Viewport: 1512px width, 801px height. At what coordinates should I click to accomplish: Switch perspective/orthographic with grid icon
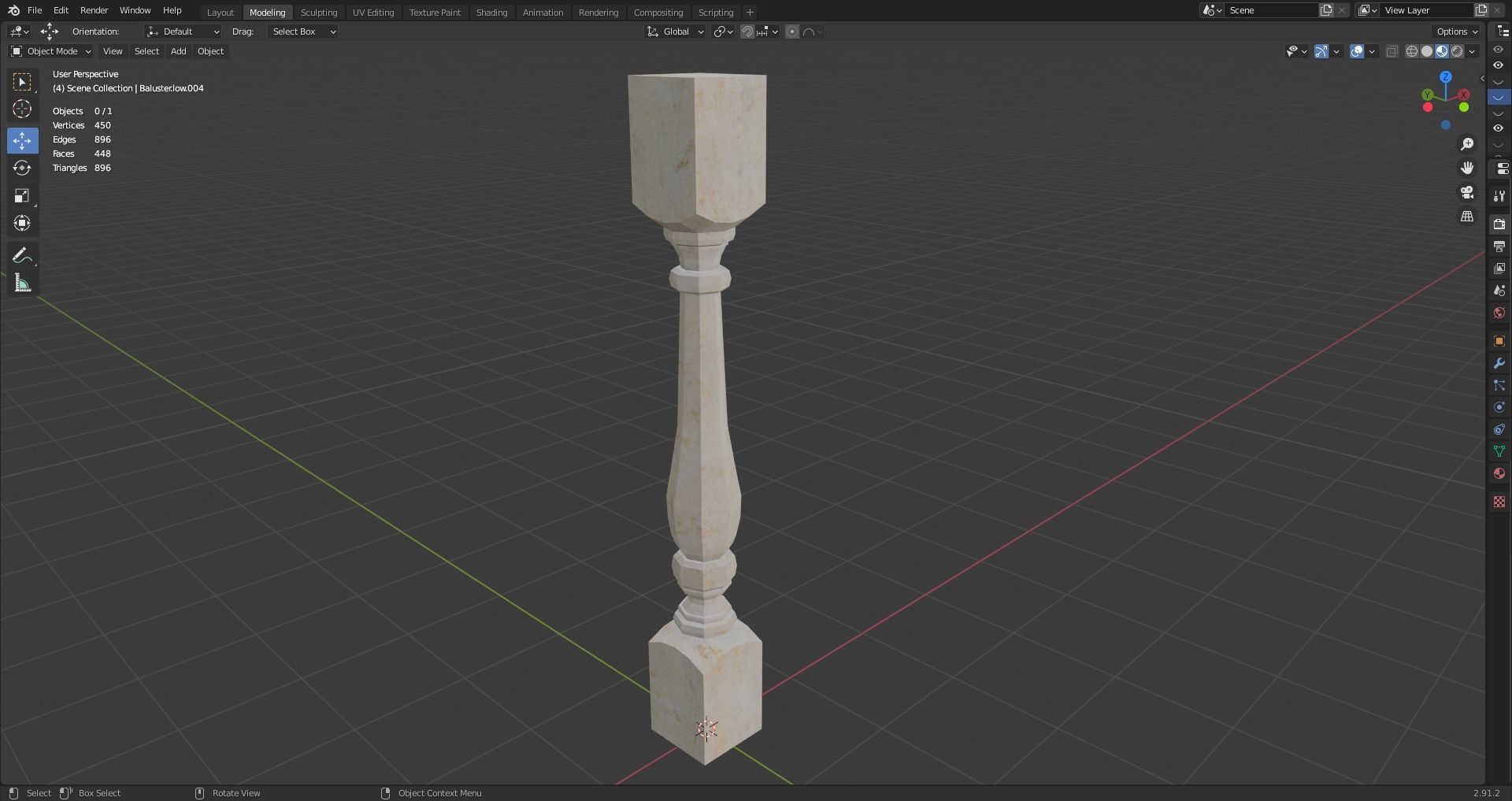[x=1467, y=216]
